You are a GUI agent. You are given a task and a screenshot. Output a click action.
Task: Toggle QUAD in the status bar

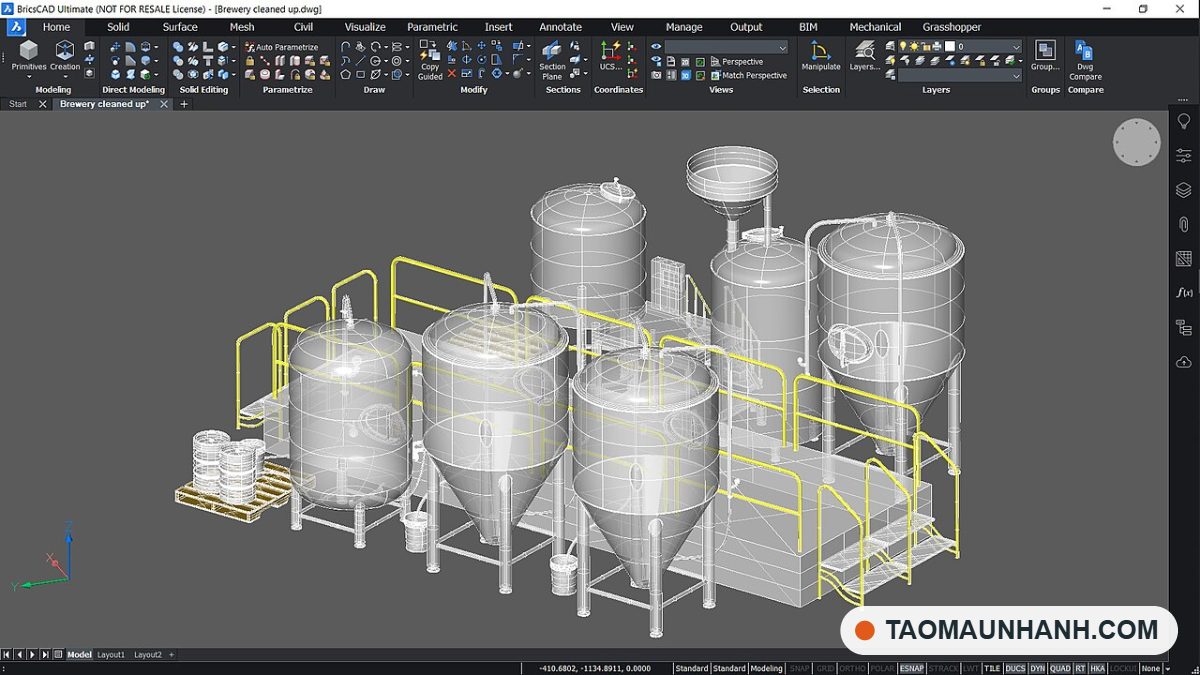[1059, 668]
